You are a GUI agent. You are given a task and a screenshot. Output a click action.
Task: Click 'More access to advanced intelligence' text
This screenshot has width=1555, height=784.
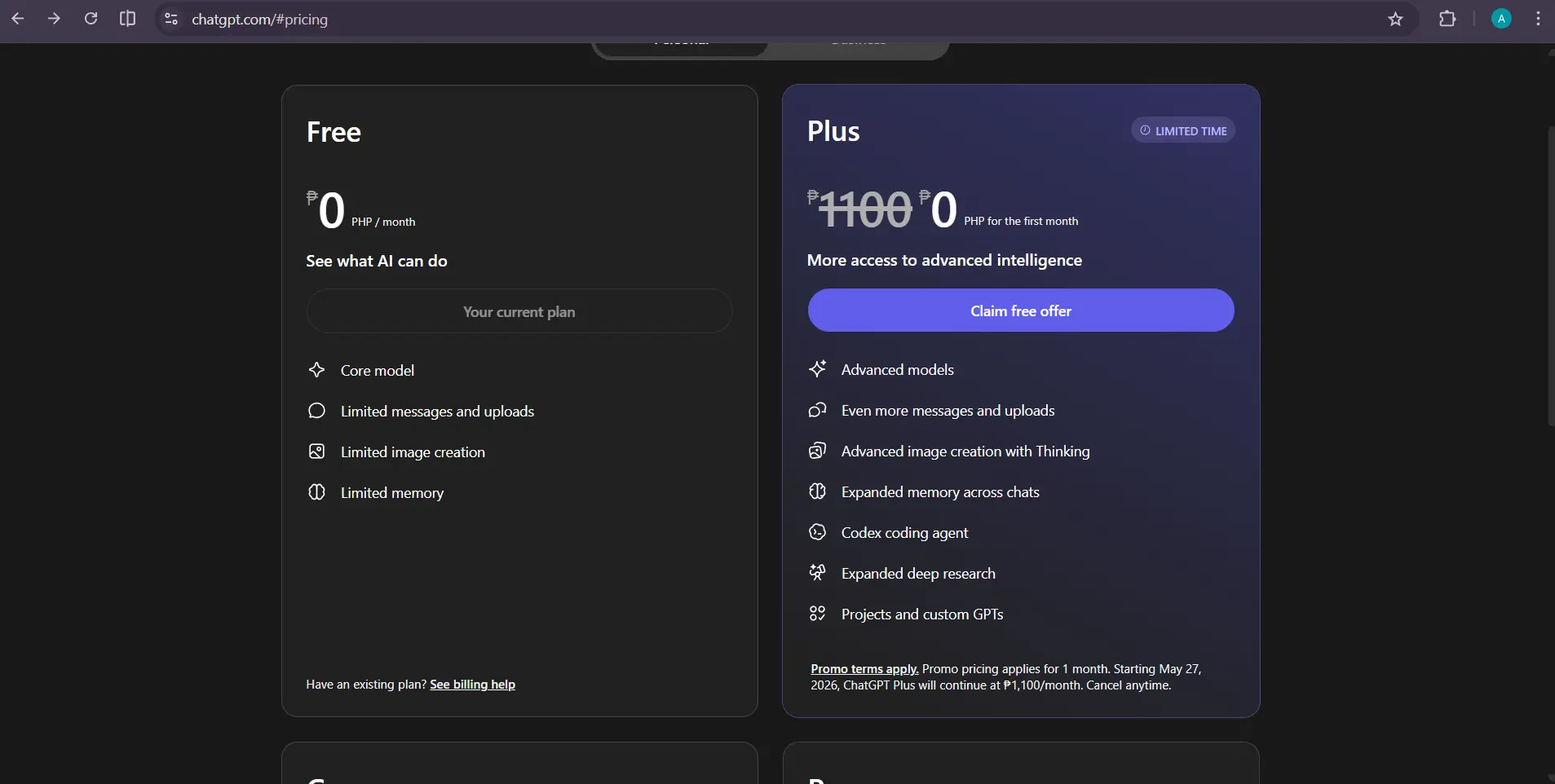tap(944, 260)
